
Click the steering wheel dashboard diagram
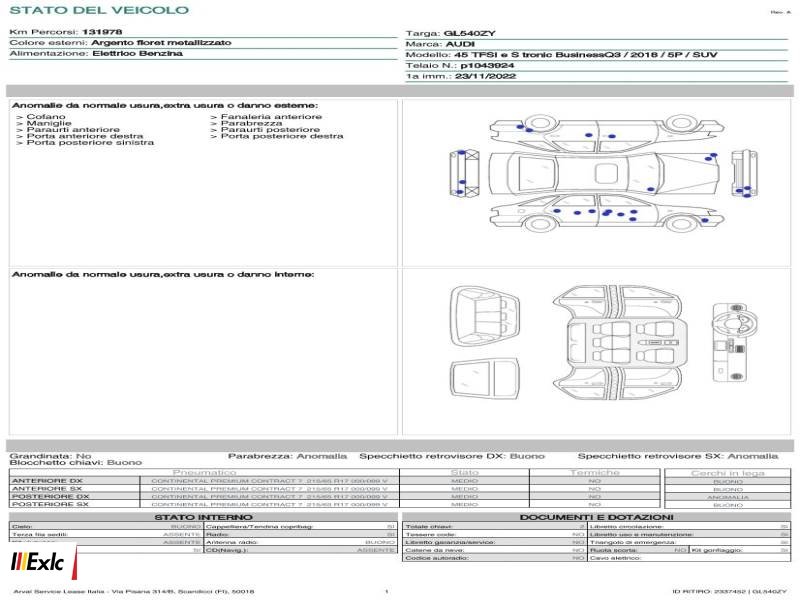click(x=735, y=342)
